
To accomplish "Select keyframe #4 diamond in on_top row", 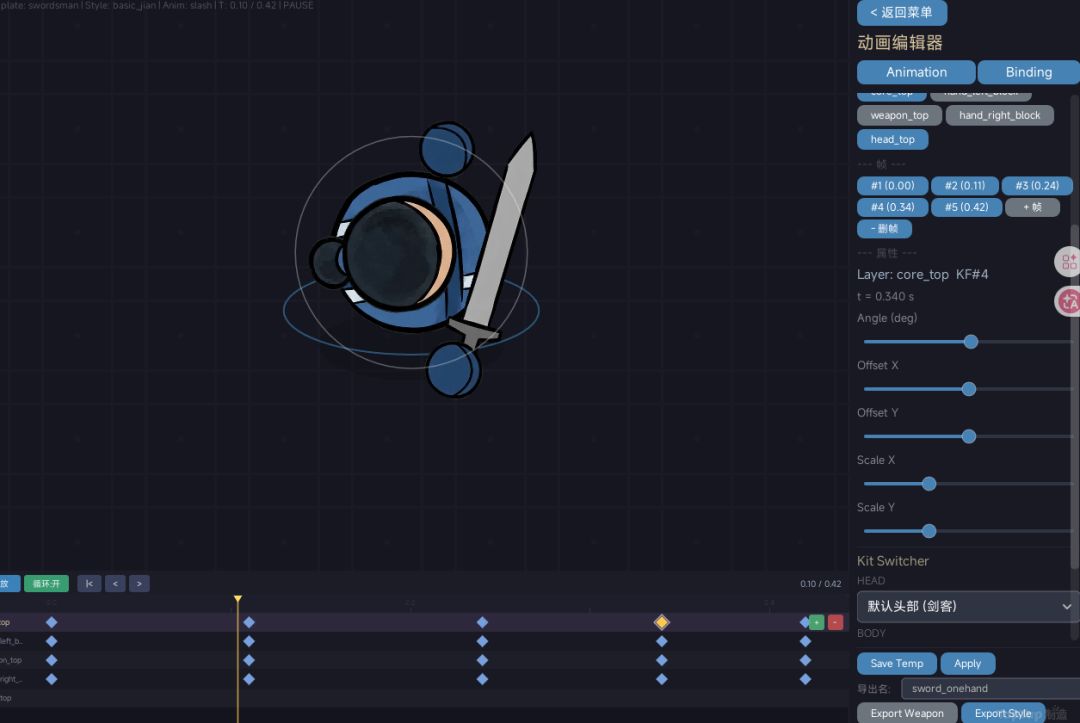I will pyautogui.click(x=661, y=660).
